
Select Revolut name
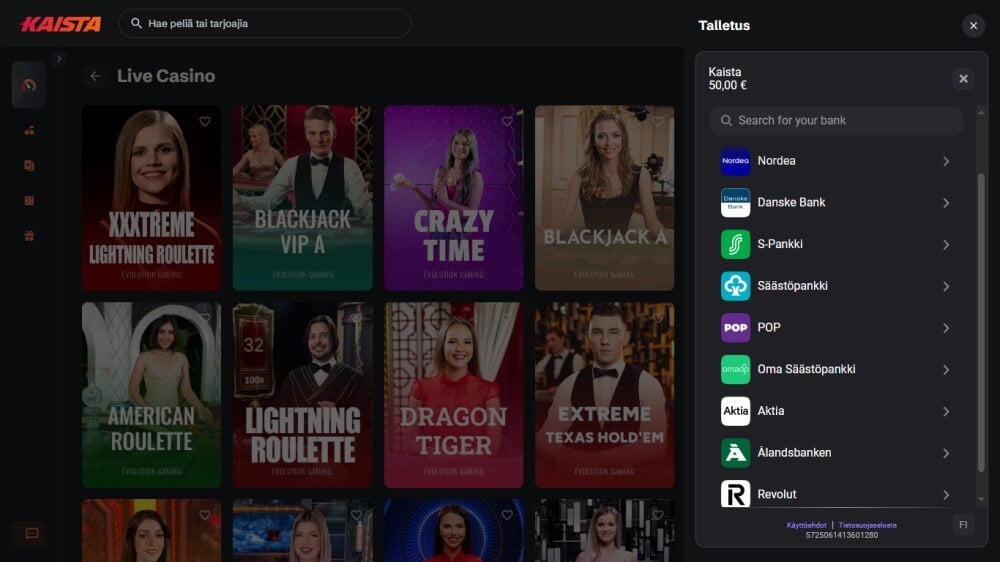pos(777,494)
